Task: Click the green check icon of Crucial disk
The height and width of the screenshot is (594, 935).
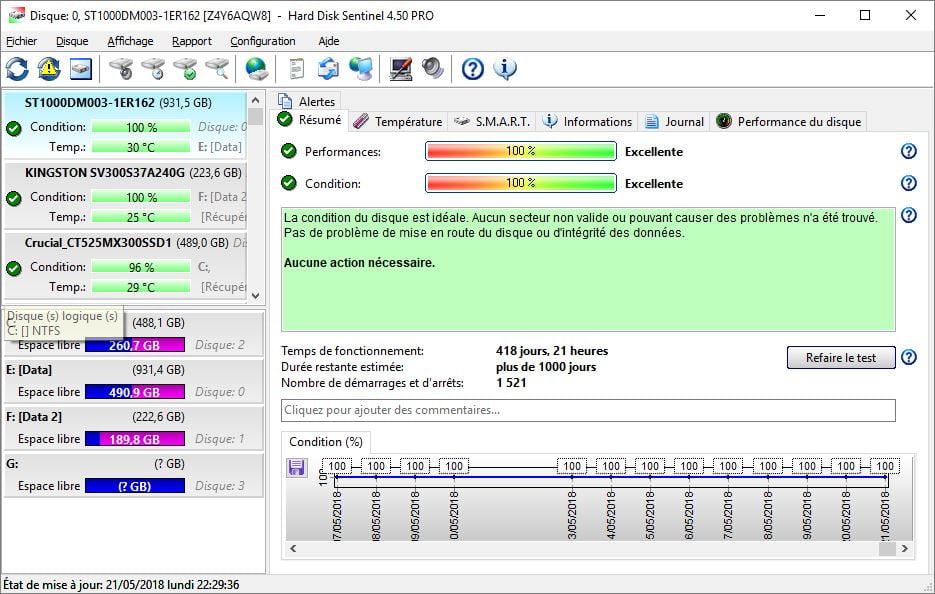Action: (14, 268)
